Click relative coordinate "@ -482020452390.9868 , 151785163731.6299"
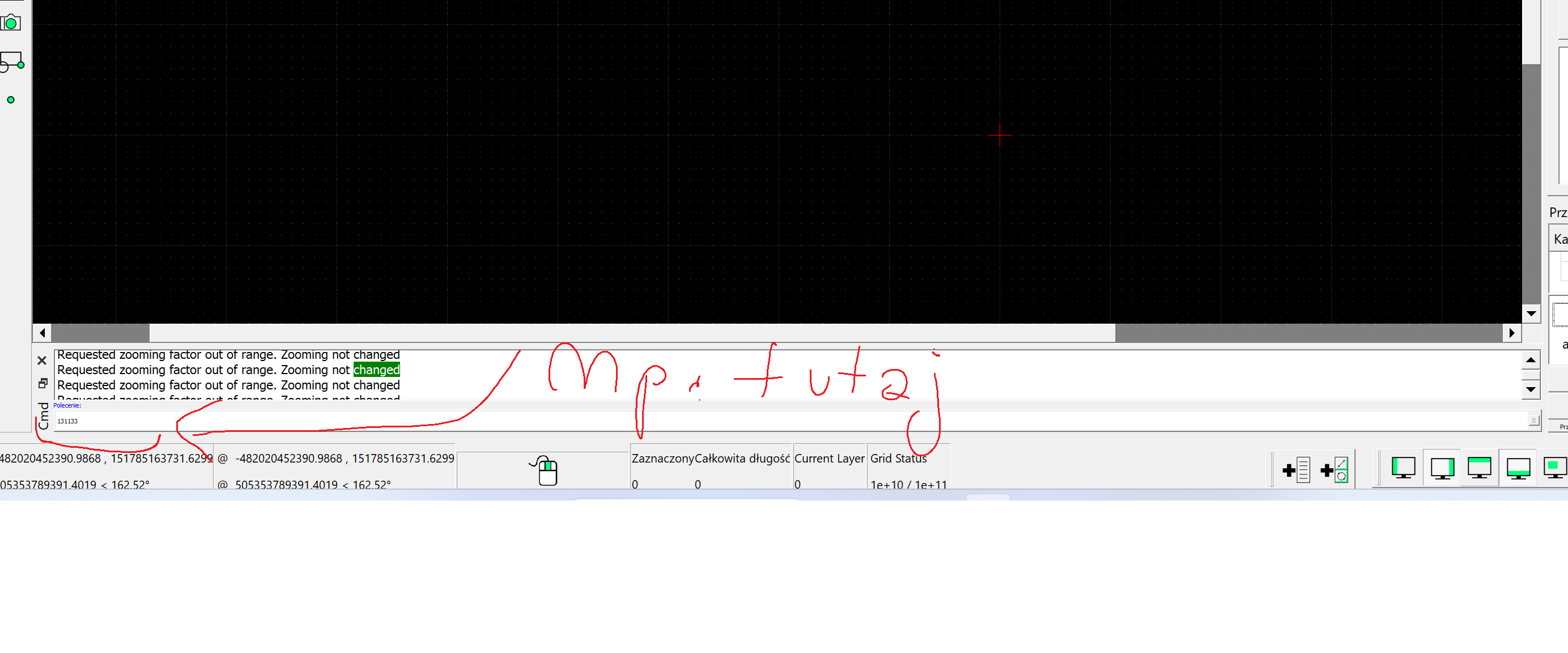 [336, 458]
